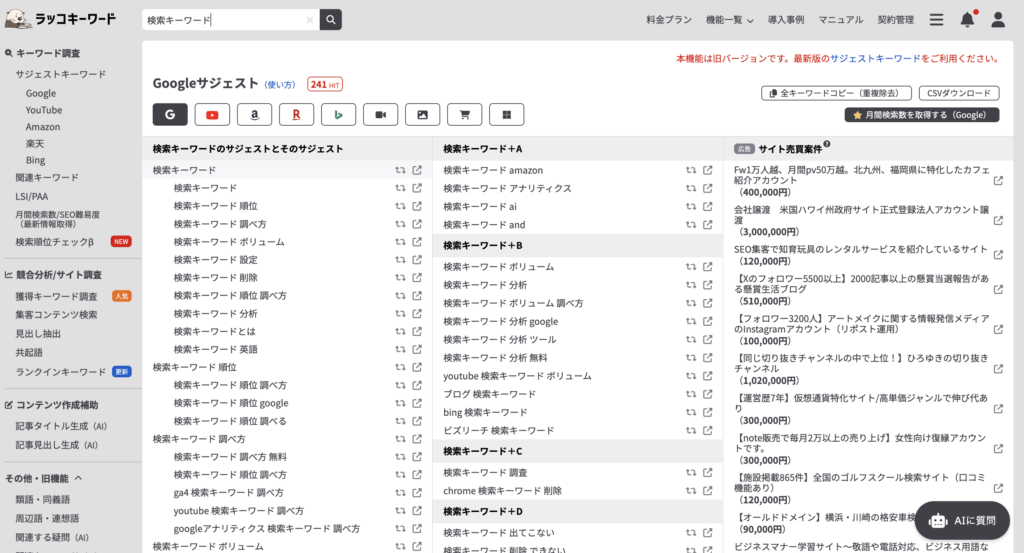Image resolution: width=1024 pixels, height=553 pixels.
Task: Open the 3,000,000円 listing external link icon
Action: coord(998,221)
